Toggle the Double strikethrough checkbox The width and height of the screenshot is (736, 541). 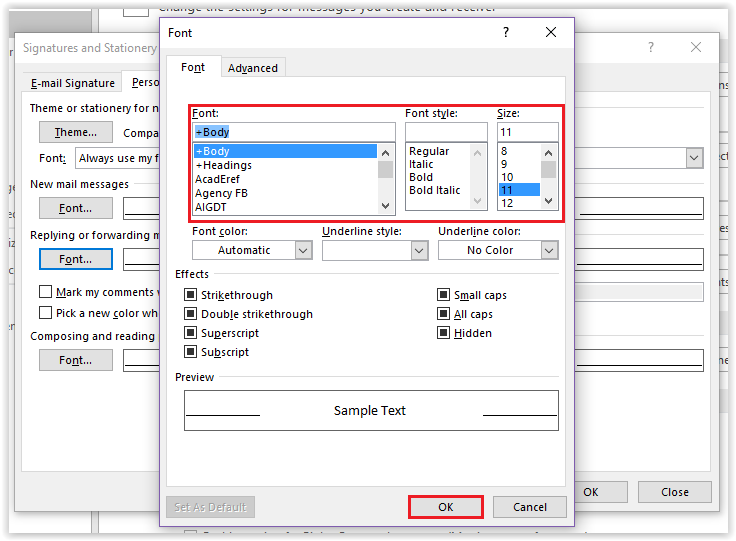190,313
